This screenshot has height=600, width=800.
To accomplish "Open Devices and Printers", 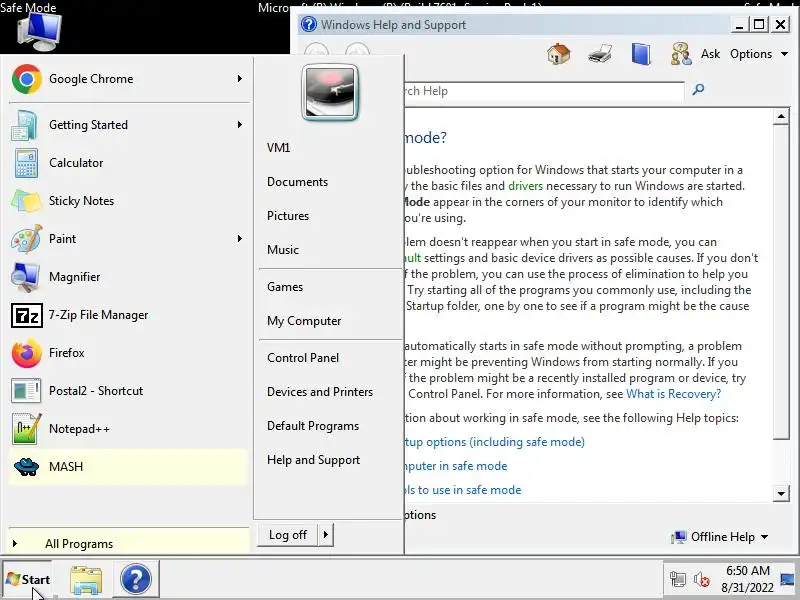I will tap(320, 392).
